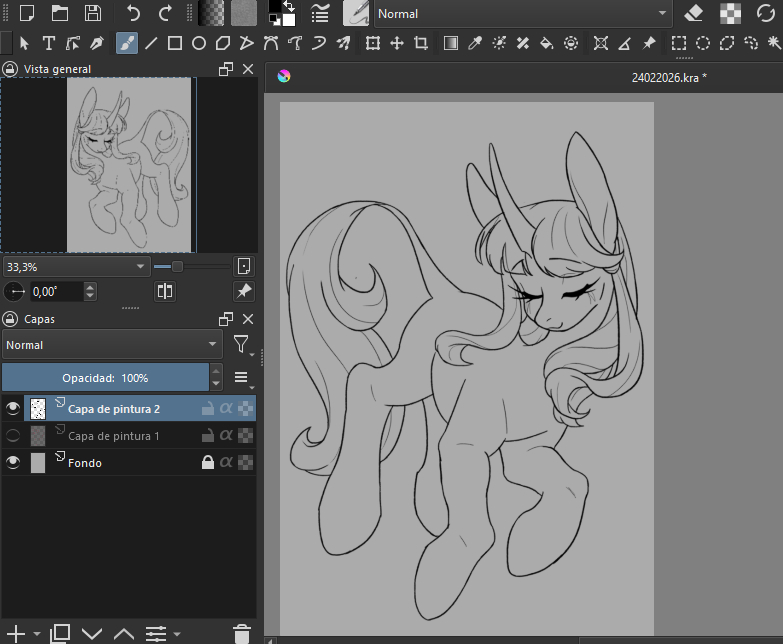Screen dimensions: 783x644
Task: Pick the Rectangle shape tool
Action: tap(174, 43)
